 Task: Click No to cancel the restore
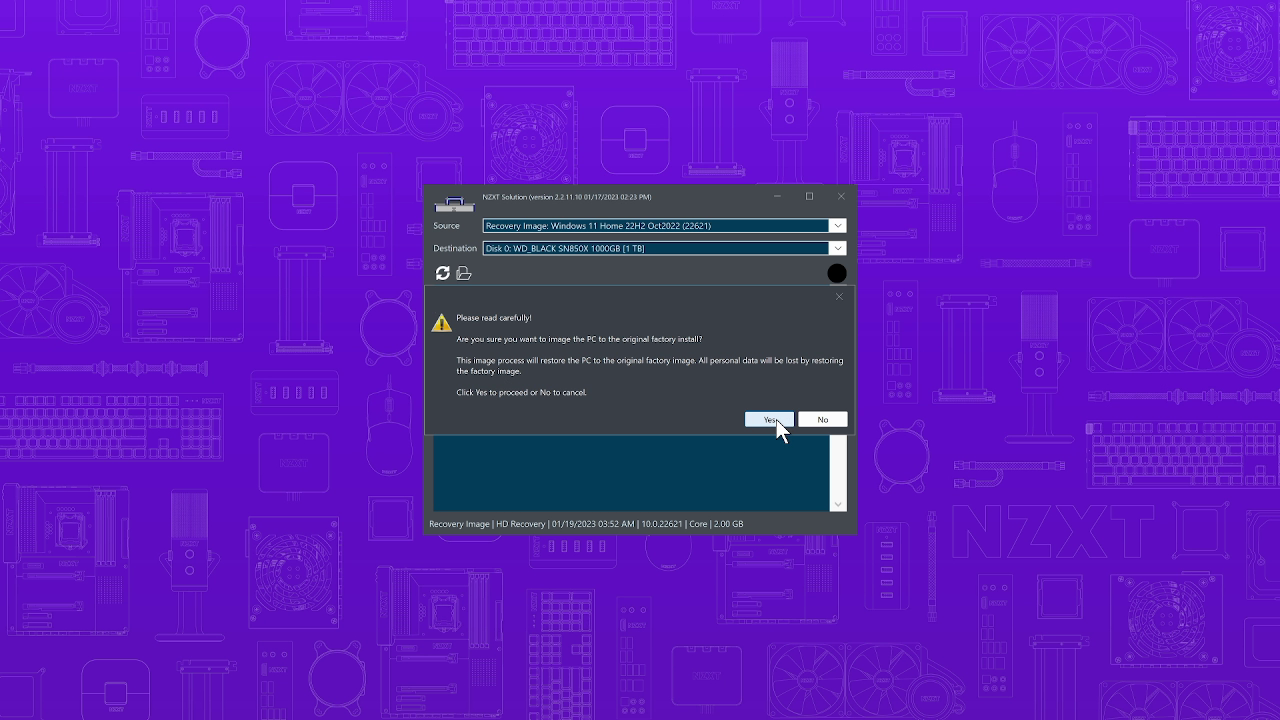pyautogui.click(x=822, y=419)
